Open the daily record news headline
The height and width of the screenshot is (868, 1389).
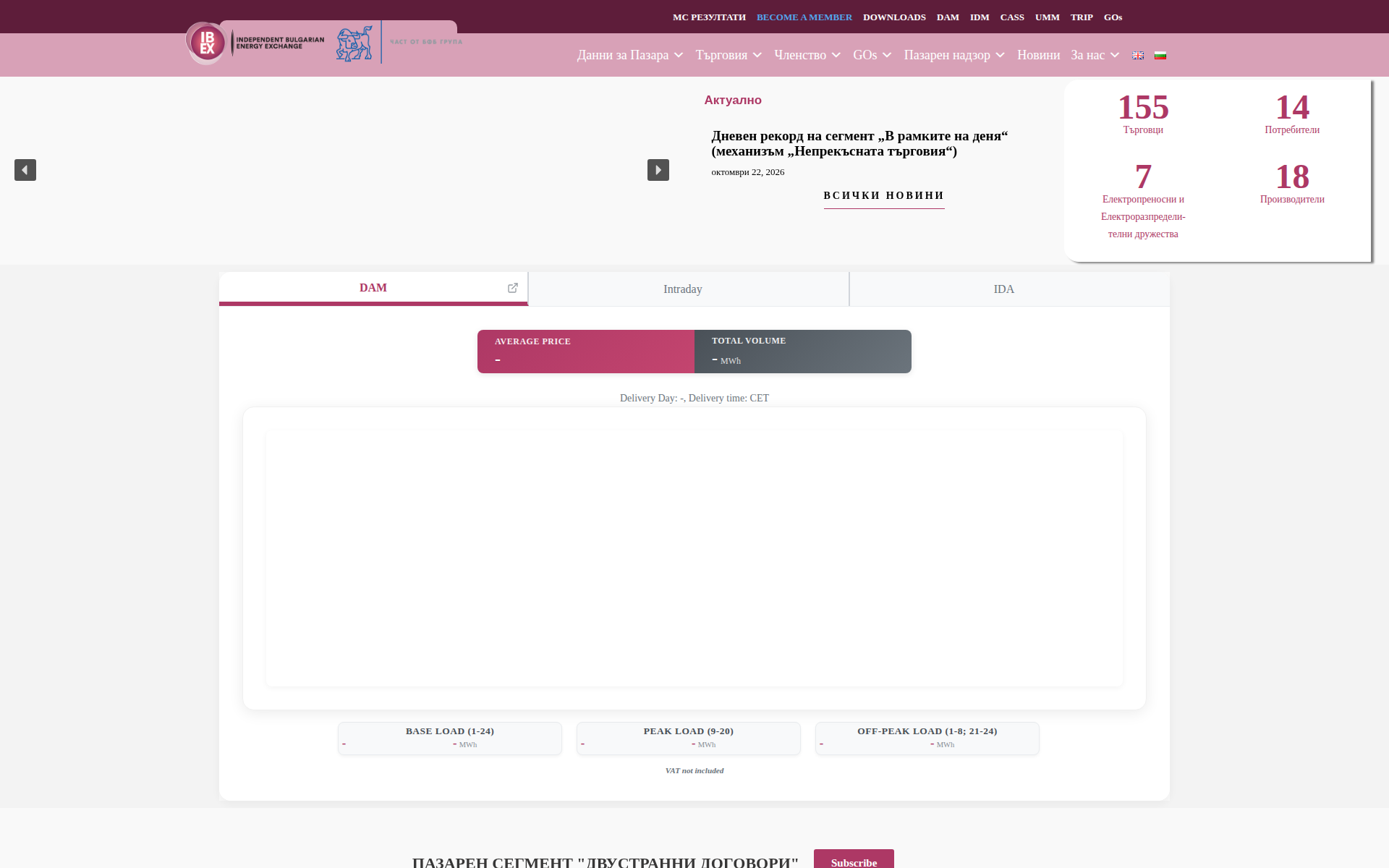pyautogui.click(x=859, y=143)
